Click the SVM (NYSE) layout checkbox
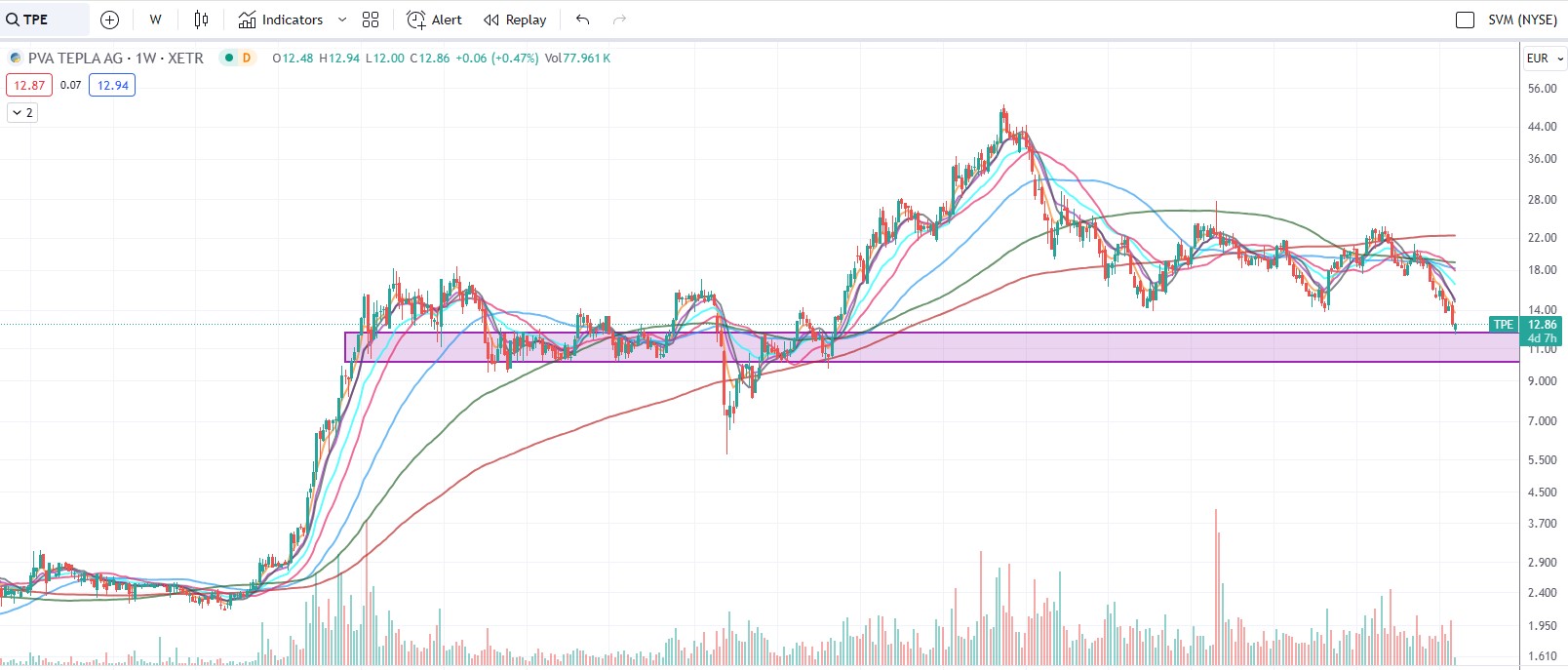 (1465, 20)
